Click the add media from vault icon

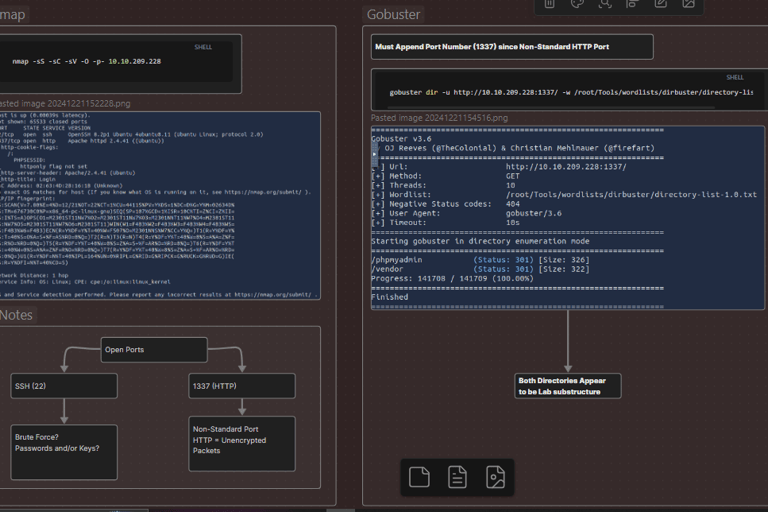pos(495,478)
